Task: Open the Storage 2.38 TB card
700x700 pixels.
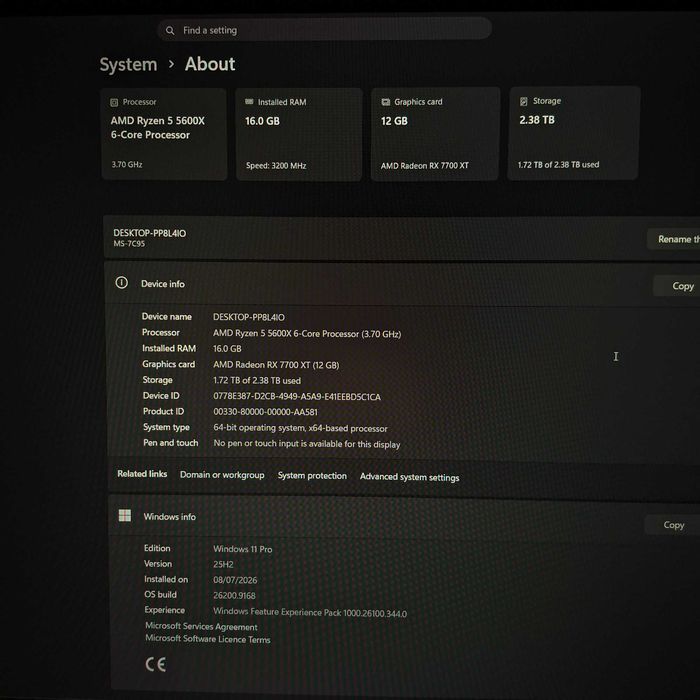Action: click(573, 133)
